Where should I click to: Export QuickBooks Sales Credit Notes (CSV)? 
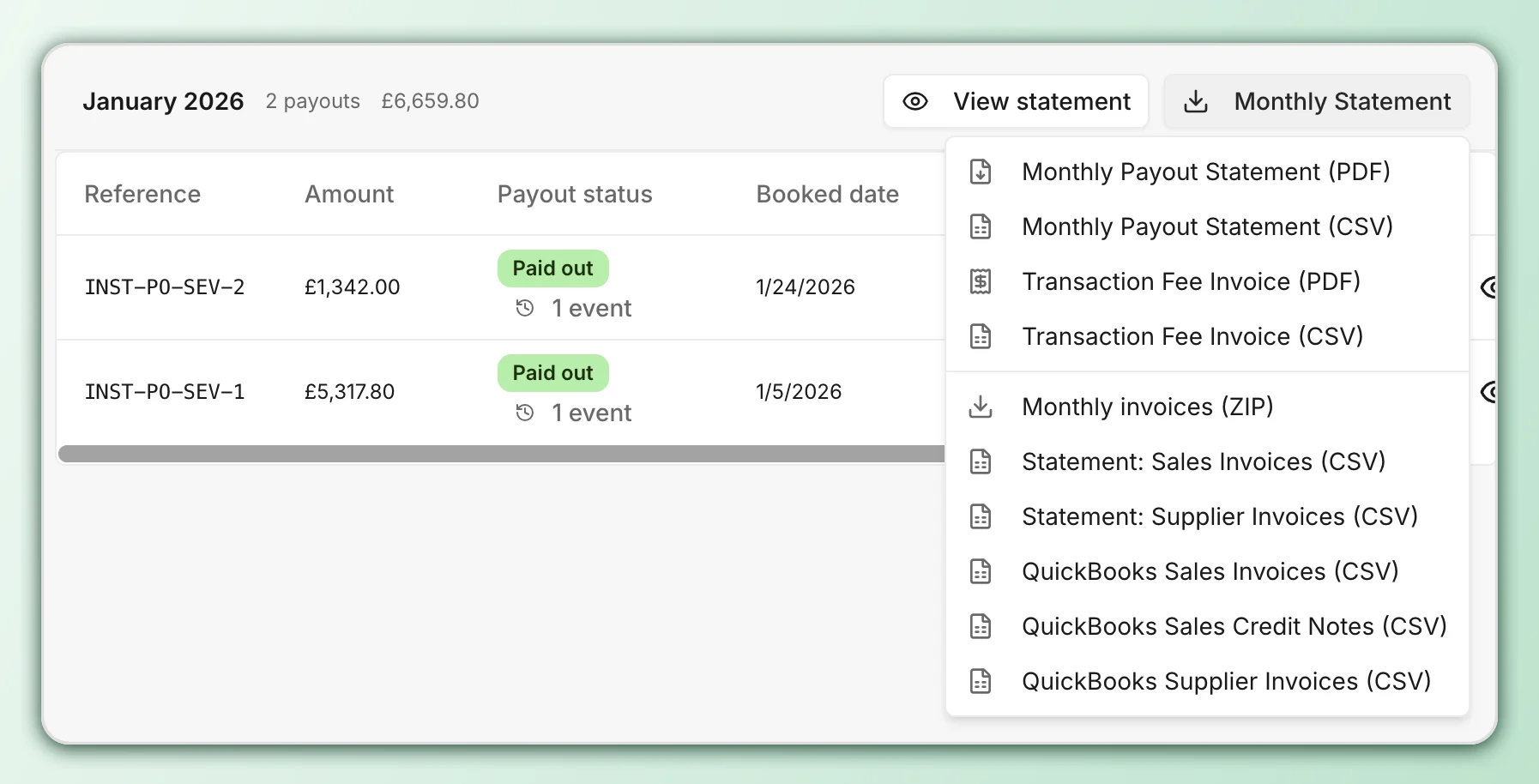(x=1207, y=626)
